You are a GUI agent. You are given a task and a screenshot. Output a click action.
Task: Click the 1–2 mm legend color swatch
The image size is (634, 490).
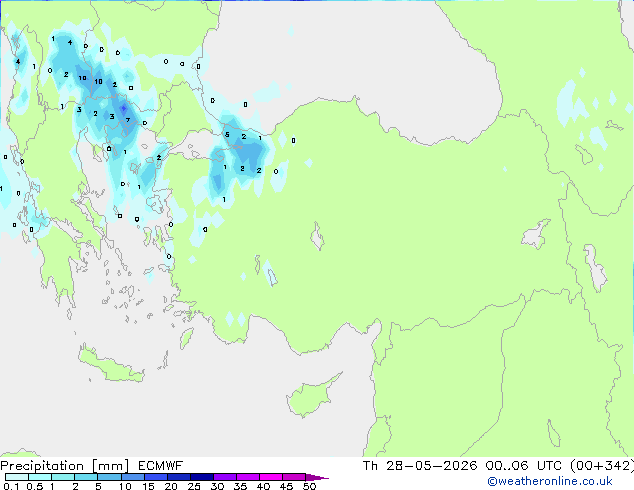pos(63,477)
